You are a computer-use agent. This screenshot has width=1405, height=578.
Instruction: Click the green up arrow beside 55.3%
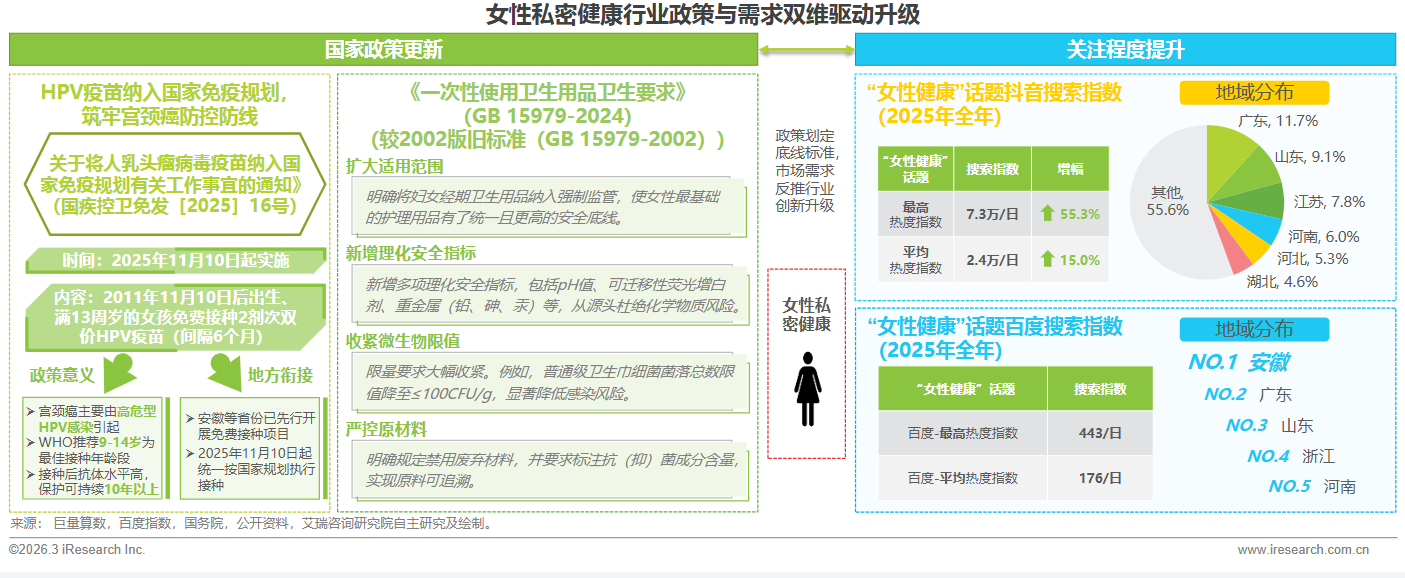pyautogui.click(x=1047, y=213)
